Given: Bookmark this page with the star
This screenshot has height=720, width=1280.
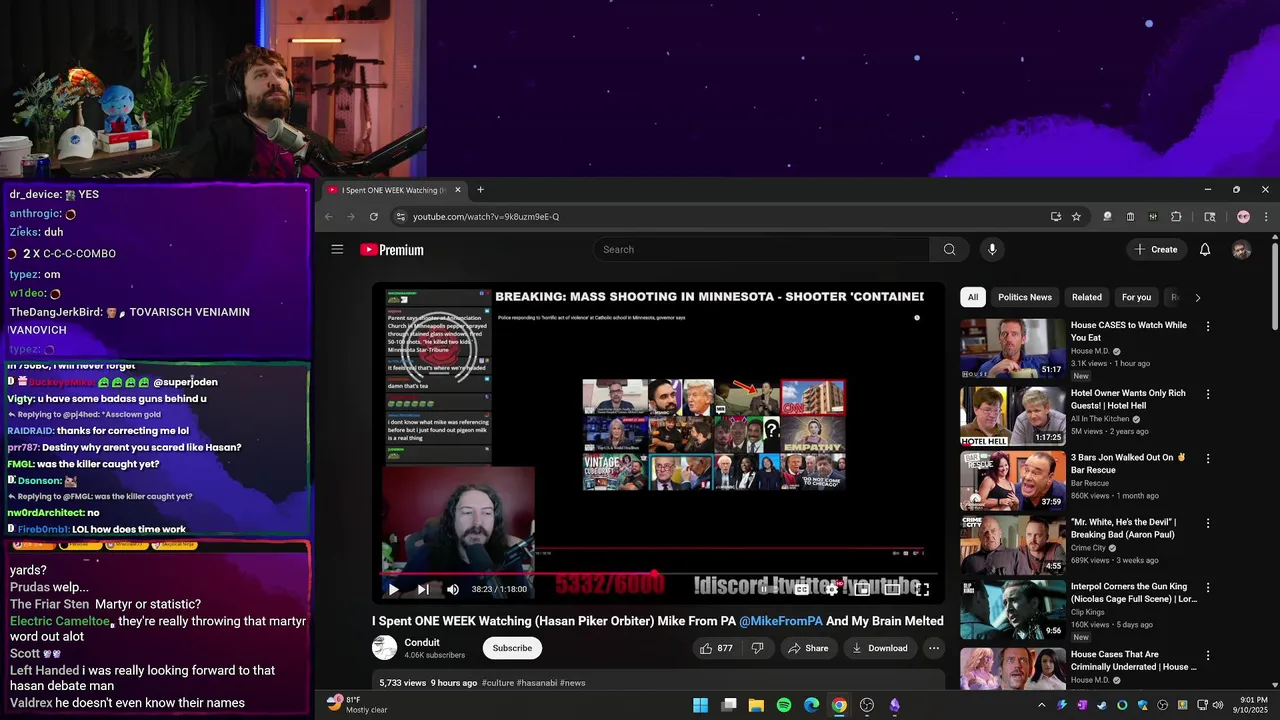Looking at the screenshot, I should click(x=1076, y=216).
